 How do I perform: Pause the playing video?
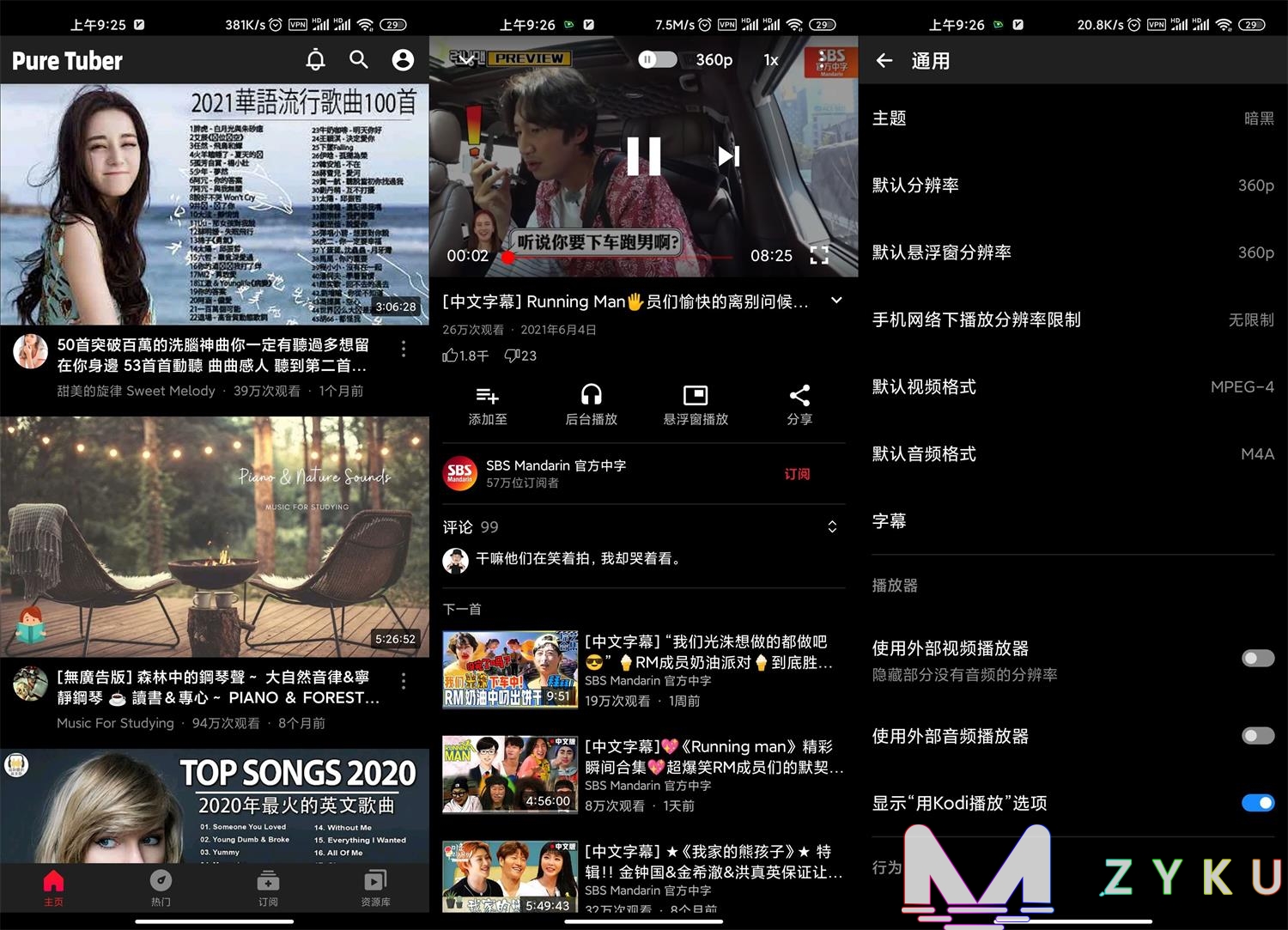(x=644, y=156)
